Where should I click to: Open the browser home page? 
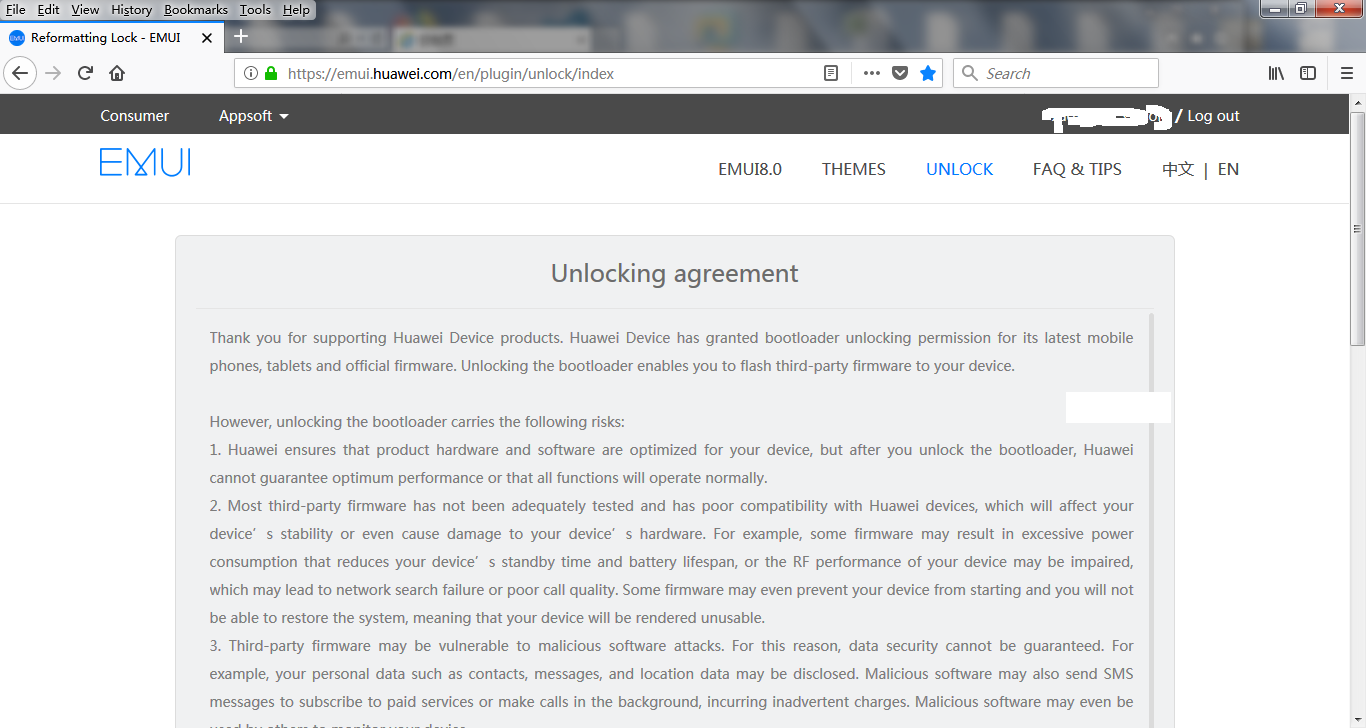[117, 73]
